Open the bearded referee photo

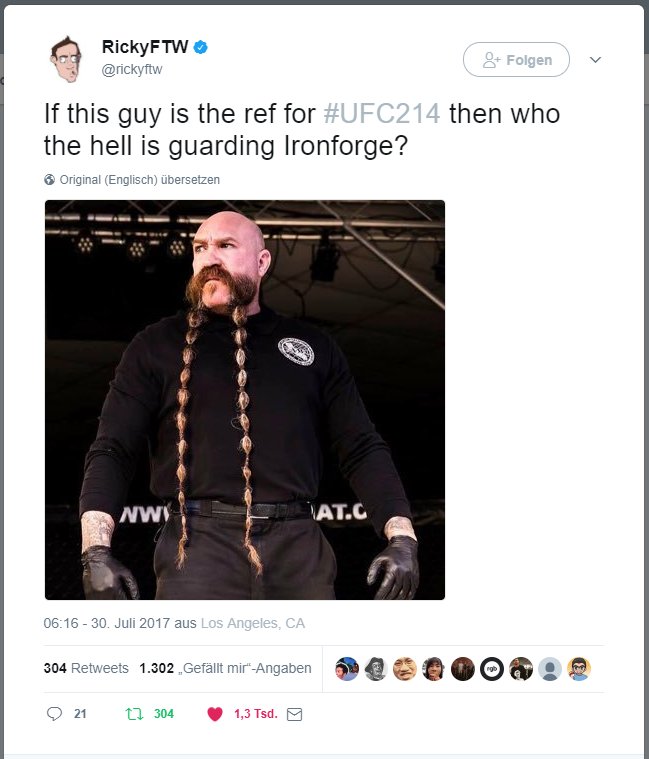click(245, 400)
